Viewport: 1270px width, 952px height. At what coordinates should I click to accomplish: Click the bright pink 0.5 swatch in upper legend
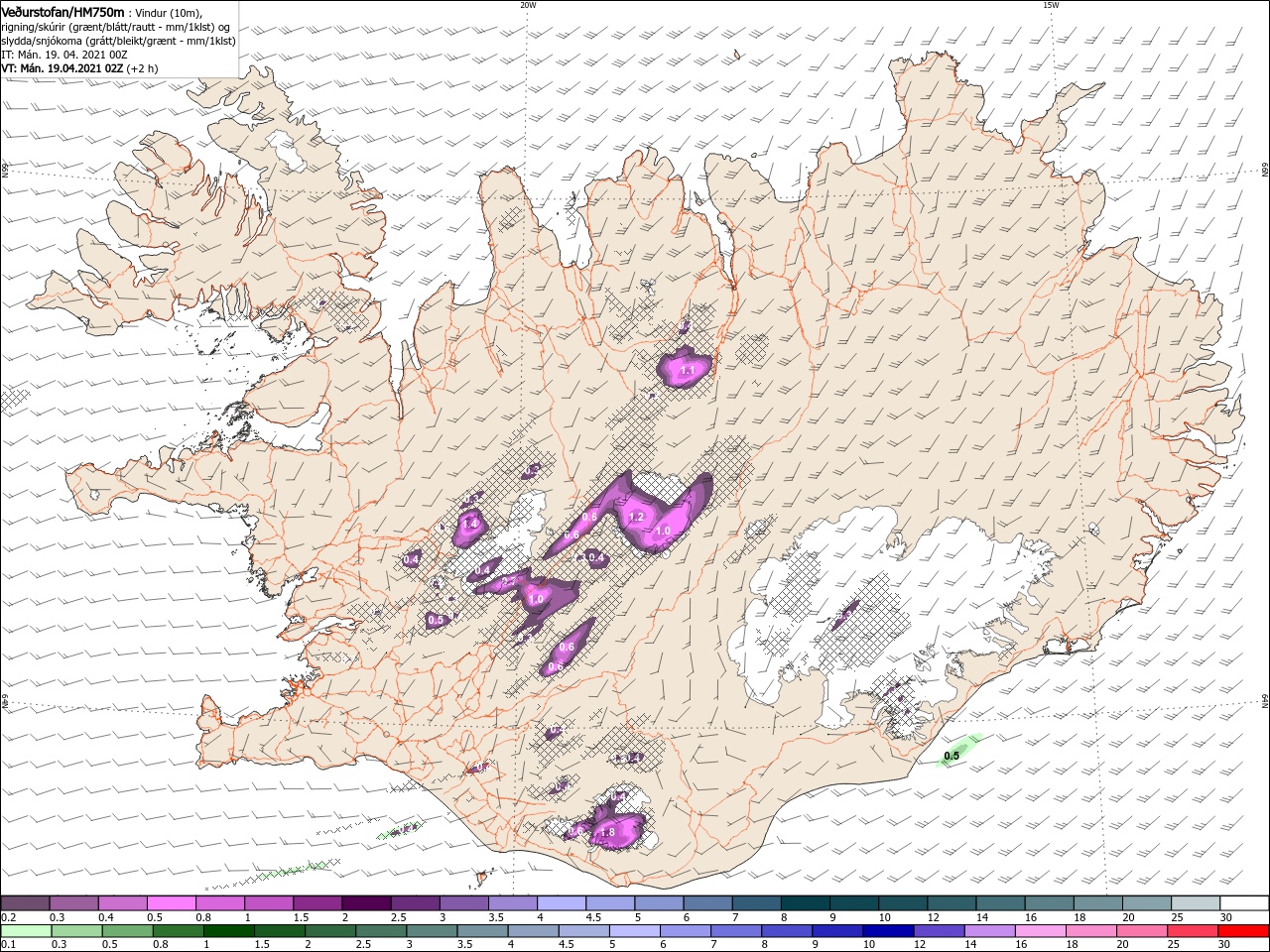coord(171,903)
